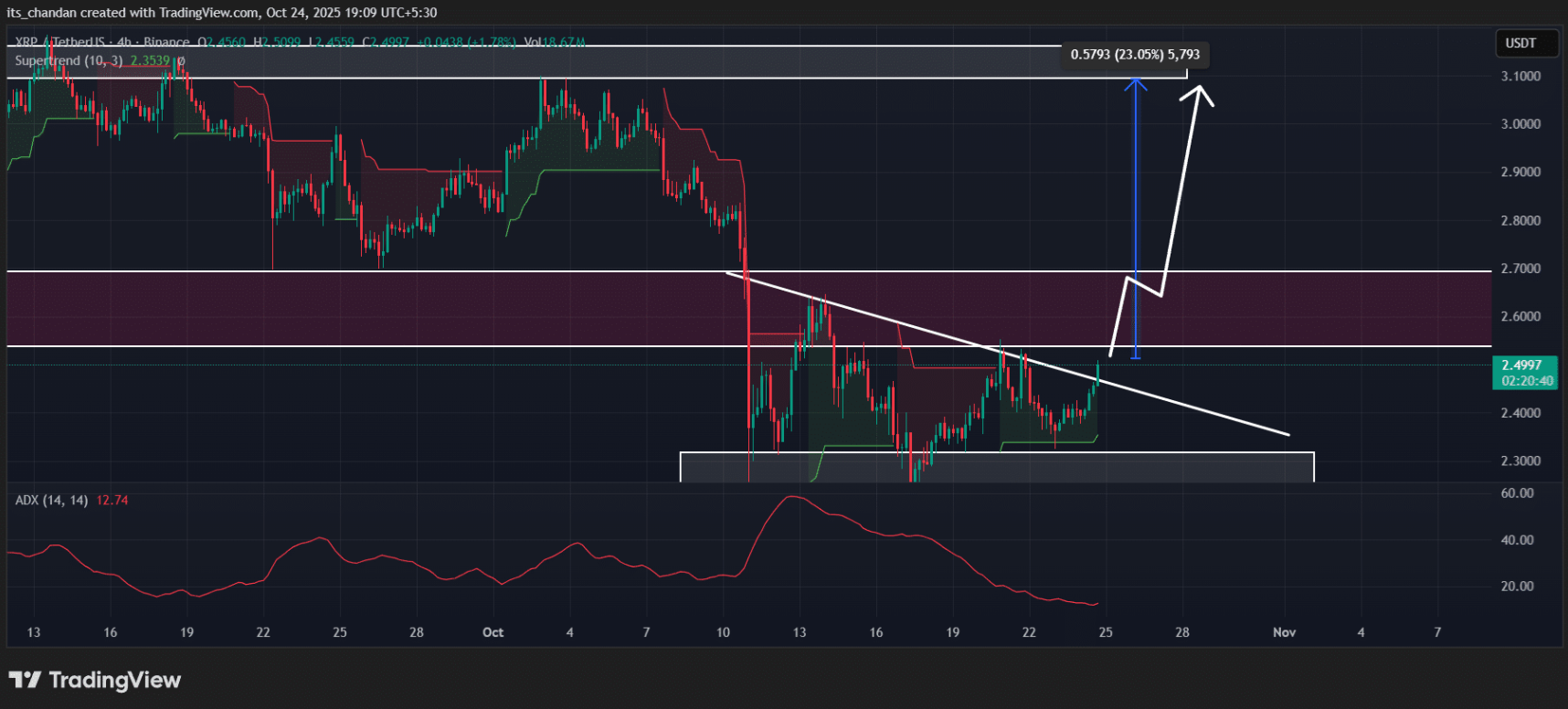Screen dimensions: 1568x709
Task: Click the Supertrend value 2.3539
Action: tap(150, 61)
